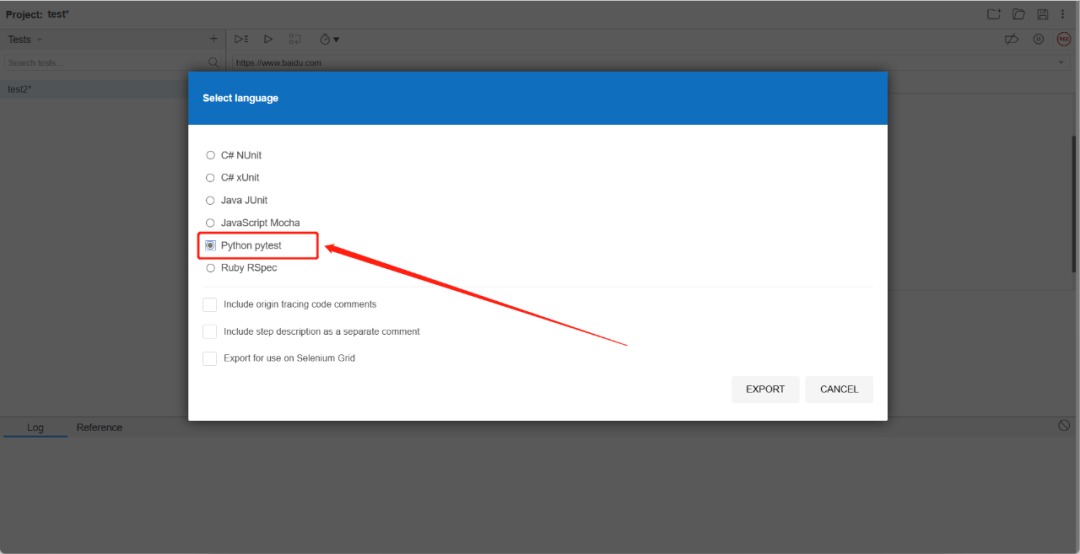Switch to the Log tab
Image resolution: width=1080 pixels, height=554 pixels.
(x=35, y=427)
